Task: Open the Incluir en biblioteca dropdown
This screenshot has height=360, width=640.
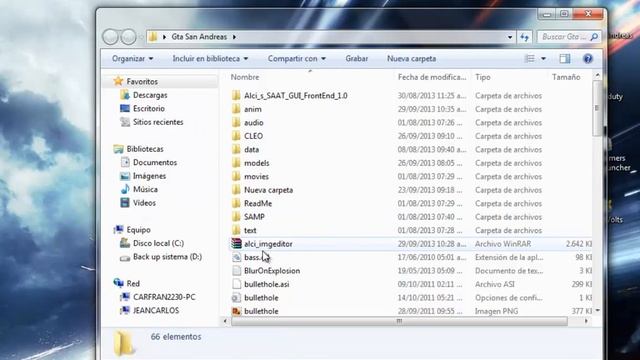Action: pos(210,59)
